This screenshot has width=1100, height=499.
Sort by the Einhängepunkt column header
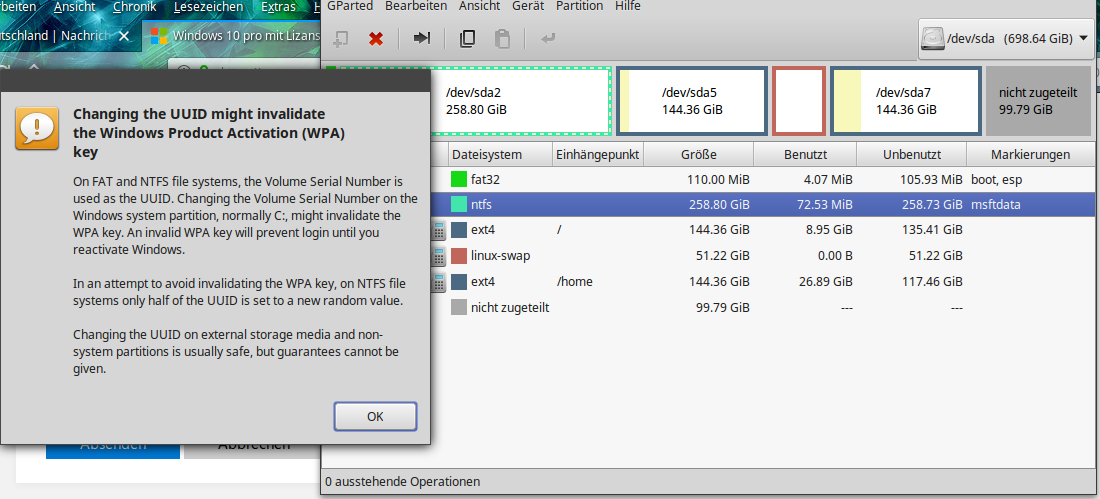click(598, 154)
